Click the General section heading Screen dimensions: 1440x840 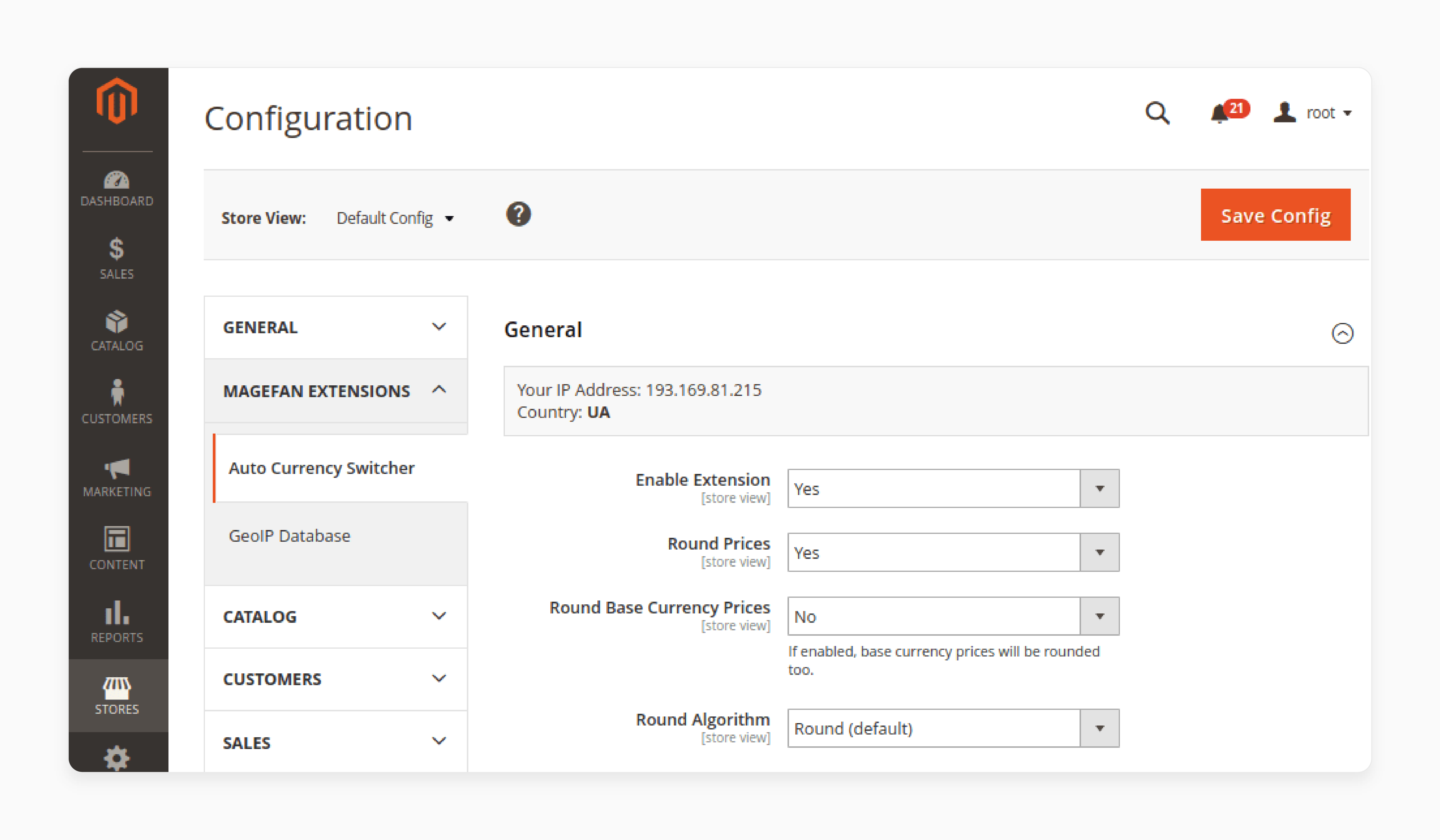[543, 330]
